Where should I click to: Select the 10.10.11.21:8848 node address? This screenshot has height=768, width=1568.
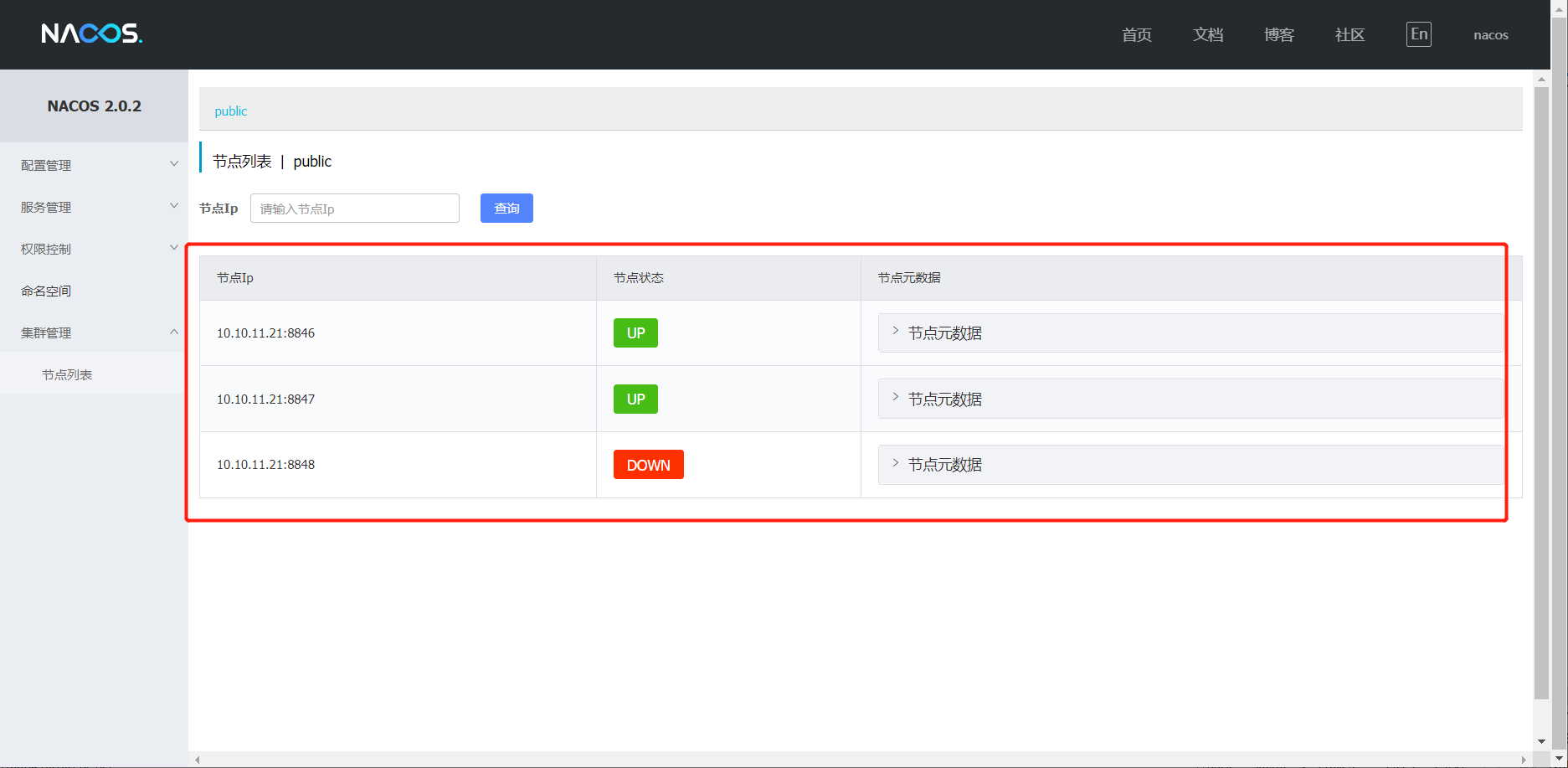[x=265, y=465]
